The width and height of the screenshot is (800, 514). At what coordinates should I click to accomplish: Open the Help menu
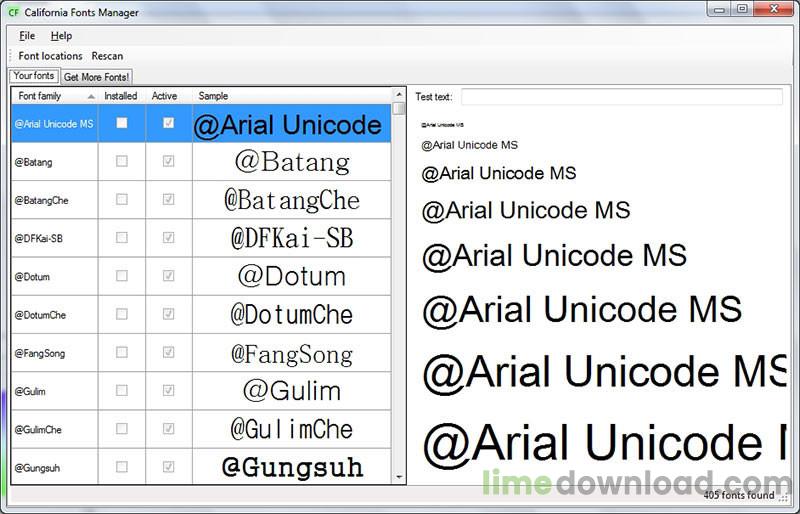61,36
